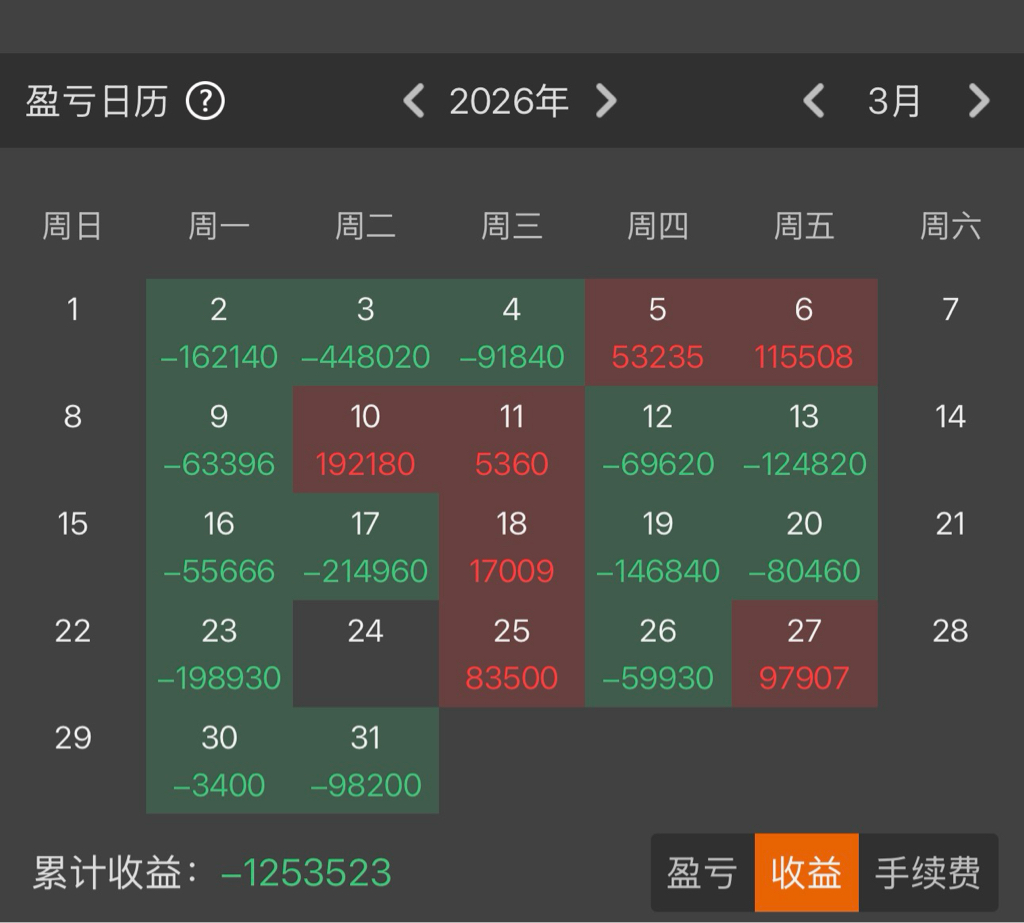Open March 5 showing 53235
1024x923 pixels.
coord(657,332)
